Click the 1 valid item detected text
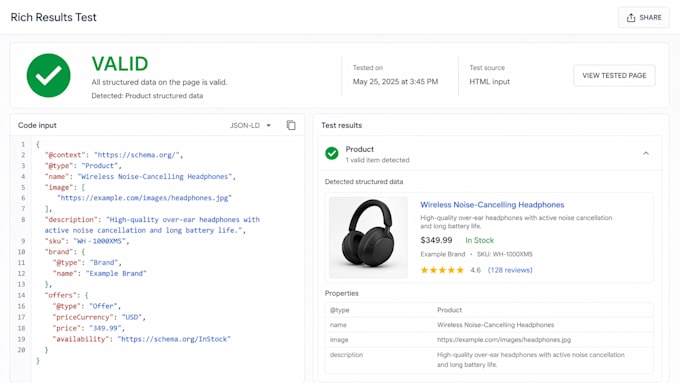The image size is (680, 383). click(377, 160)
